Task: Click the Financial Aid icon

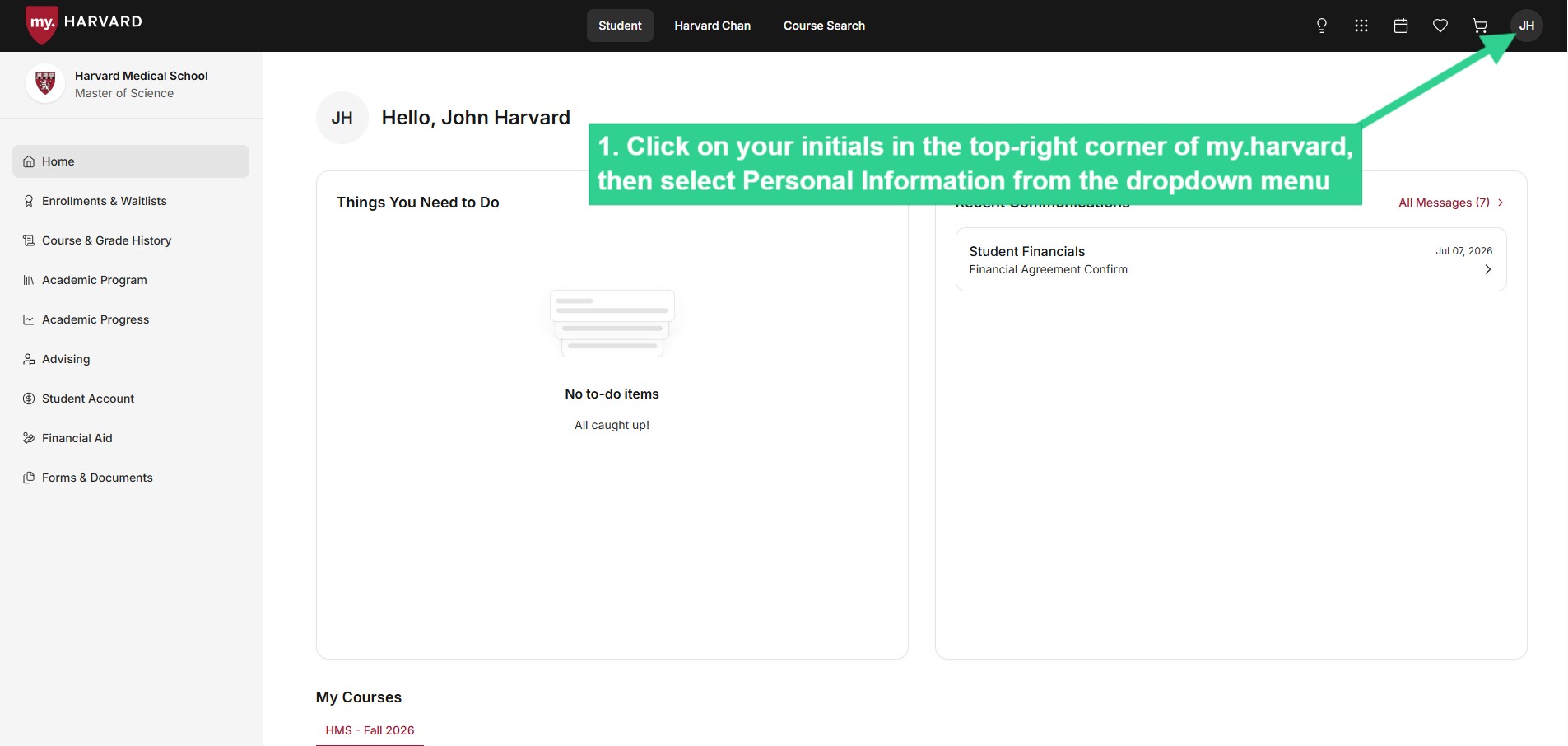Action: coord(29,438)
